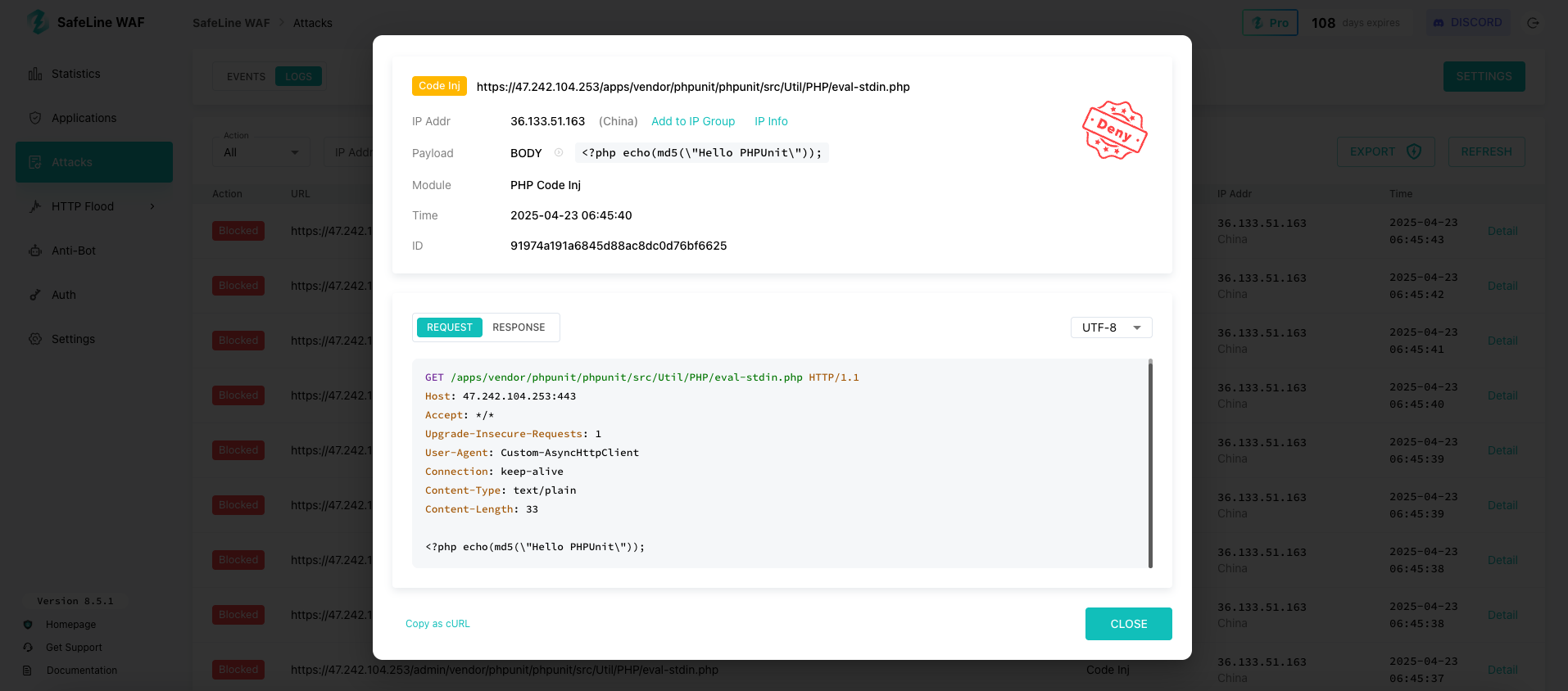Click the request panel vertical scrollbar
Screen dimensions: 1568x691
click(x=1150, y=463)
